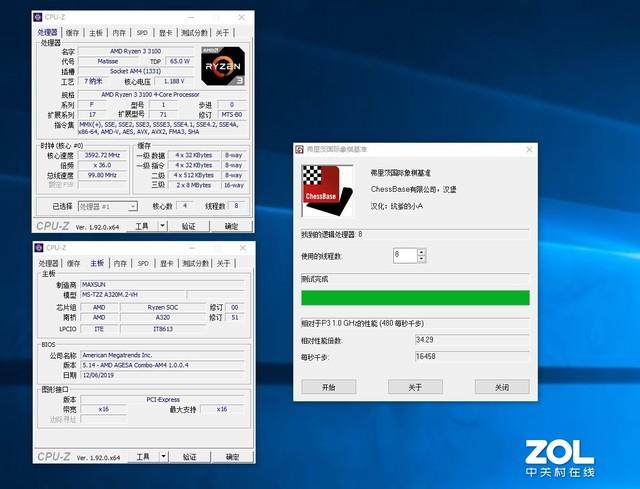Click the 4 x 512 KBytes L2 value
Viewport: 640px width, 489px height.
(x=194, y=175)
